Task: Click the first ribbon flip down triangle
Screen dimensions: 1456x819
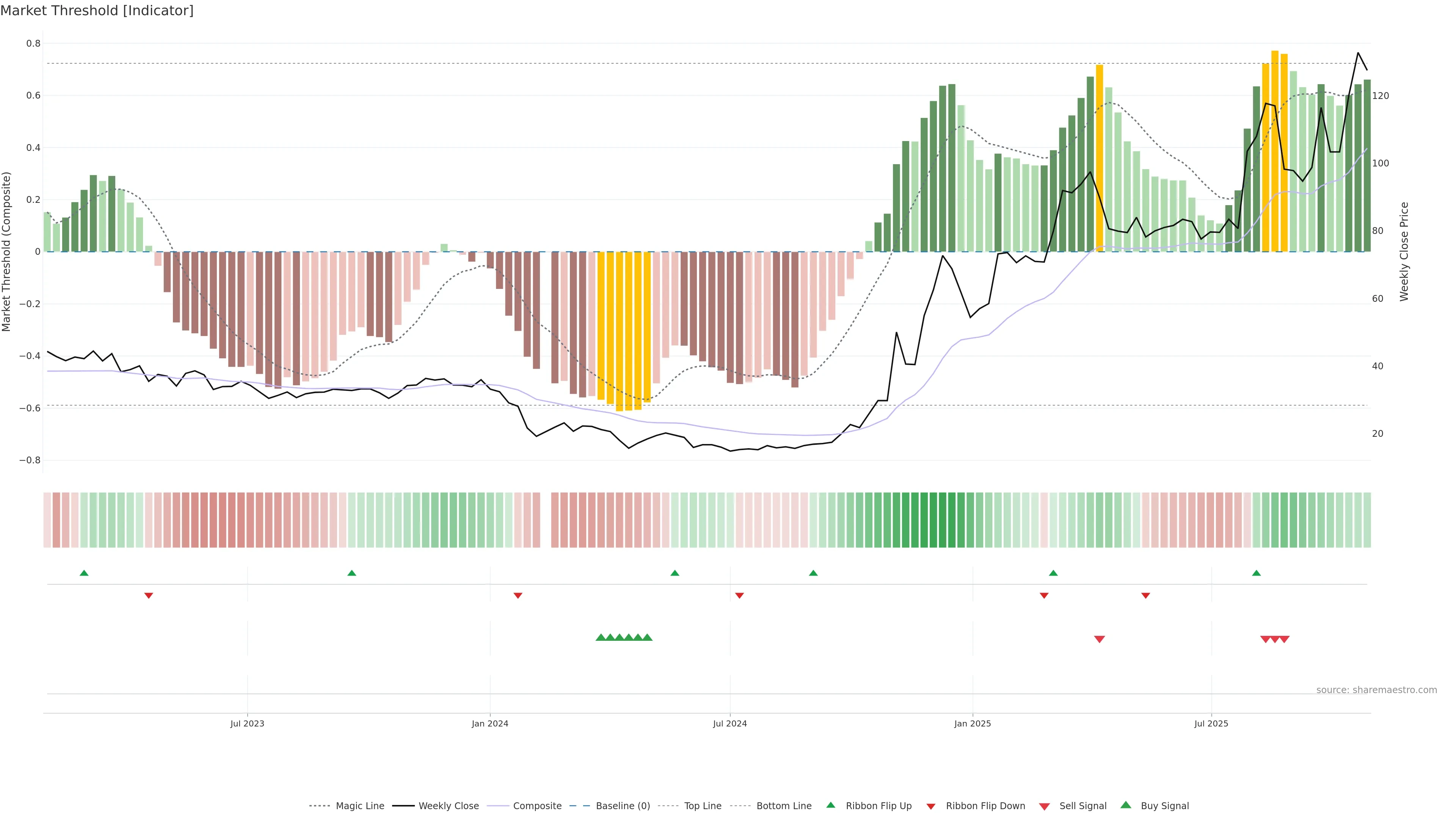Action: (x=149, y=596)
